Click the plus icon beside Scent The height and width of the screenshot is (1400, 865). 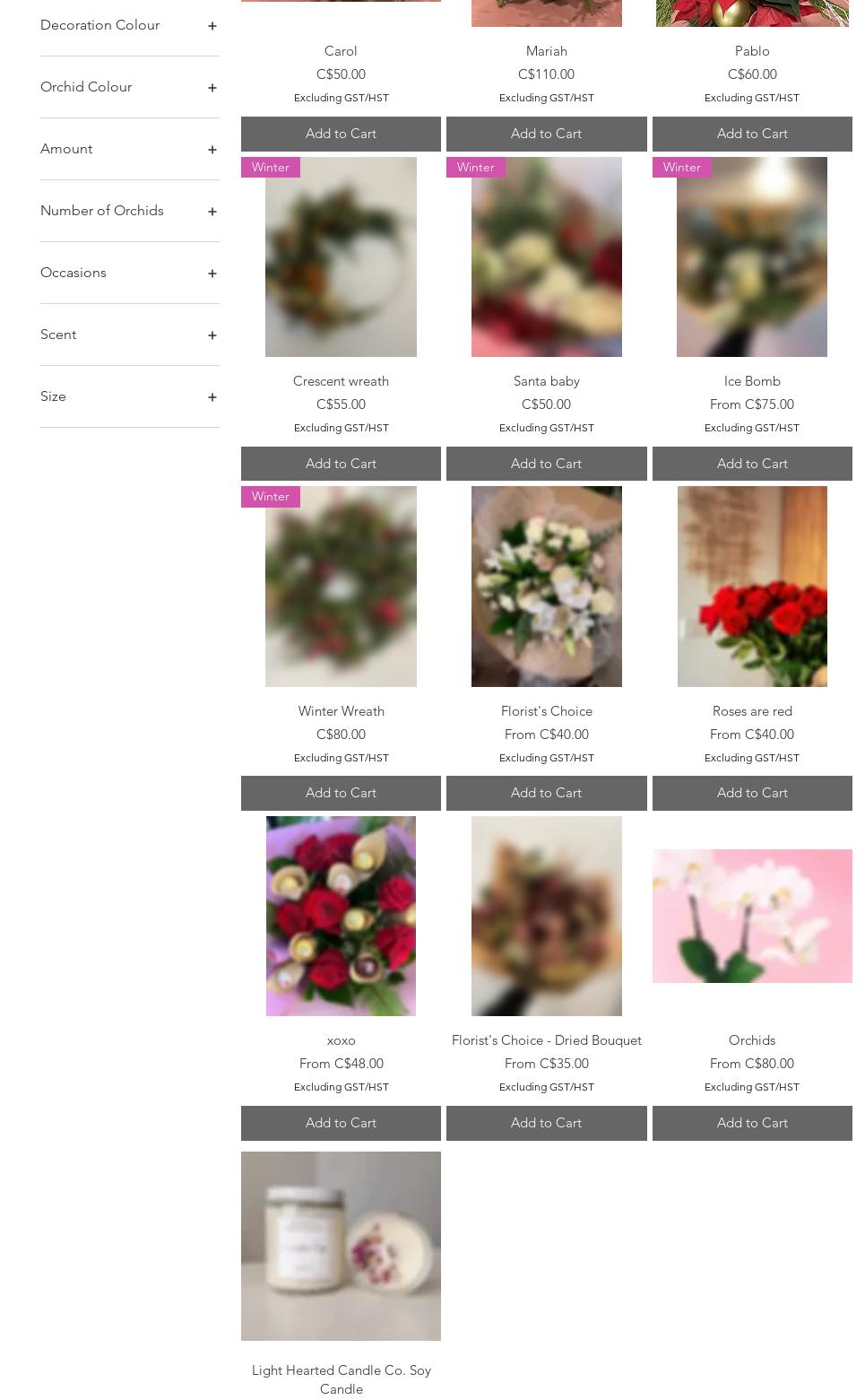(212, 335)
